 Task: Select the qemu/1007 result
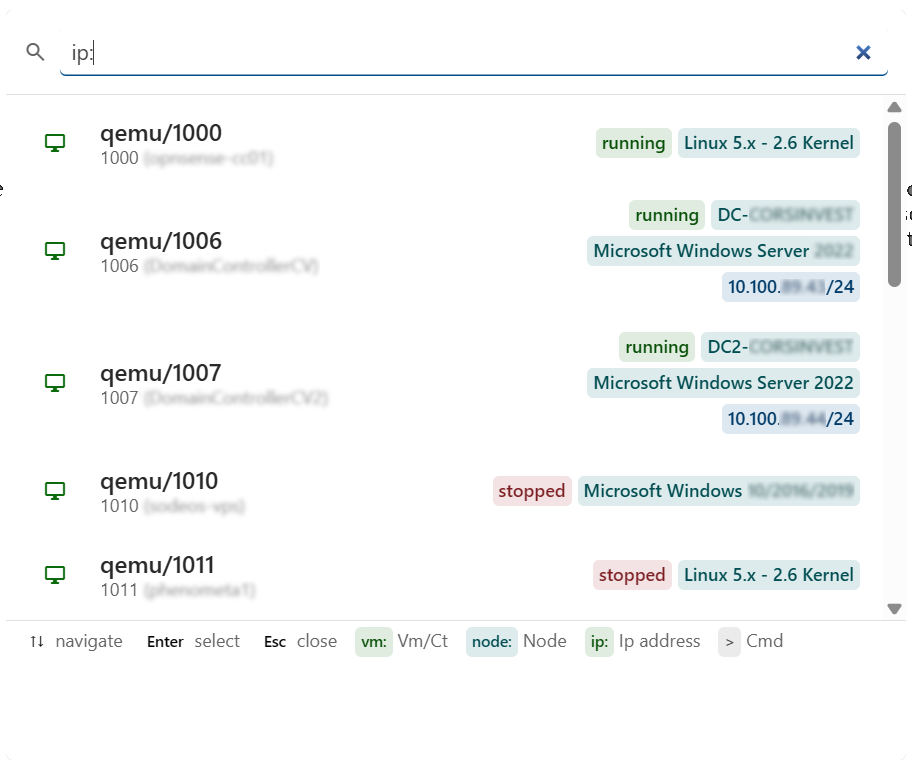446,383
